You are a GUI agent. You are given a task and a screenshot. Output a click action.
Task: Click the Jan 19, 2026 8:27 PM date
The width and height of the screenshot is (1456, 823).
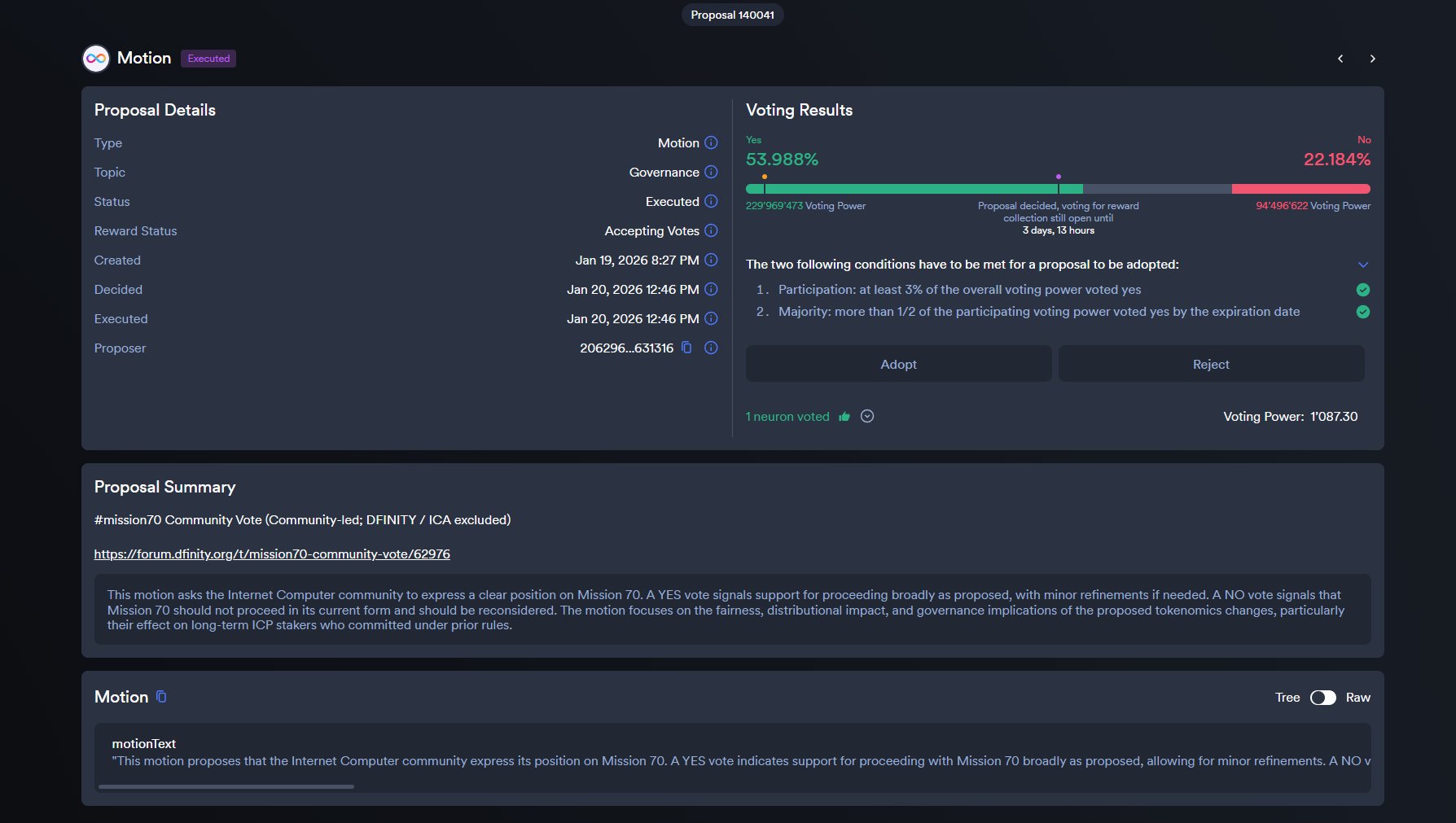click(x=638, y=260)
